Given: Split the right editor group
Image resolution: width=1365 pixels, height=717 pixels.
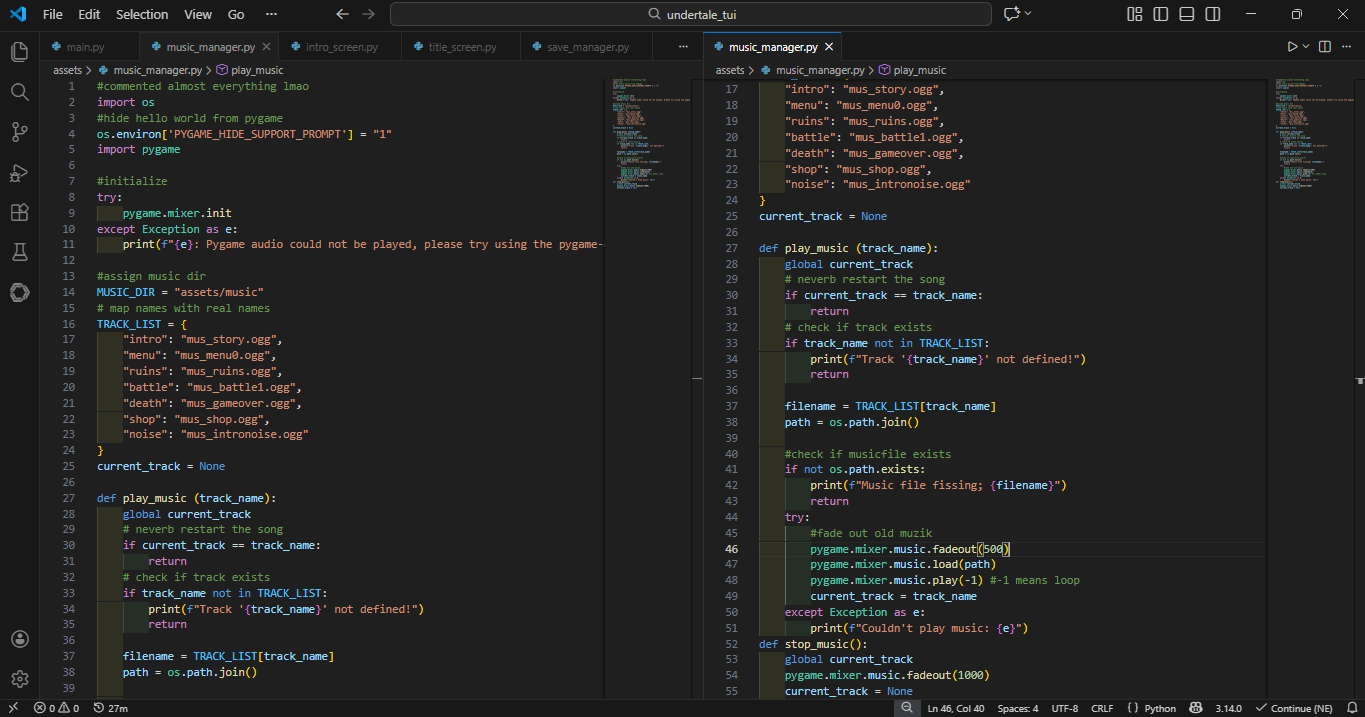Looking at the screenshot, I should (x=1325, y=47).
